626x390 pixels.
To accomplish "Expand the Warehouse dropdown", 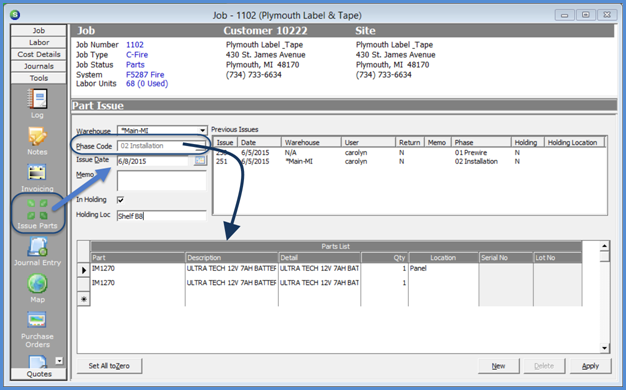I will tap(202, 131).
